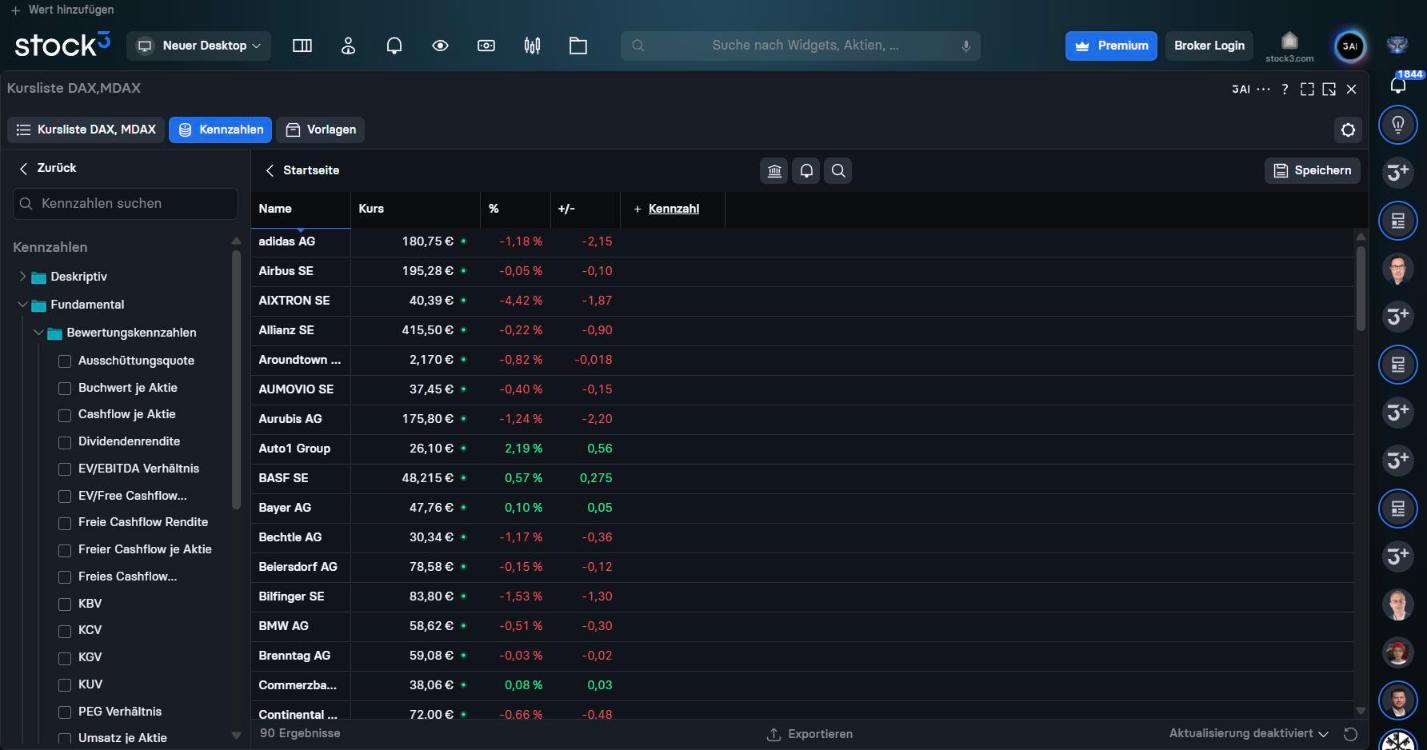The width and height of the screenshot is (1427, 750).
Task: Tick the EV/EBITDA Verhältnis checkbox
Action: [65, 469]
